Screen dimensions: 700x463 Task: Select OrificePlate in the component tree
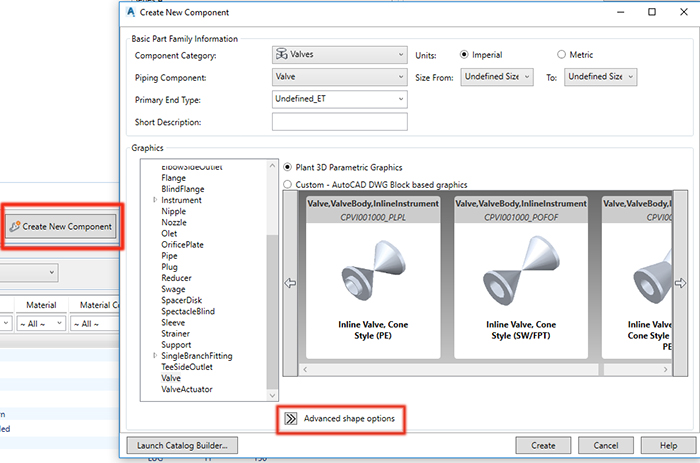coord(182,245)
